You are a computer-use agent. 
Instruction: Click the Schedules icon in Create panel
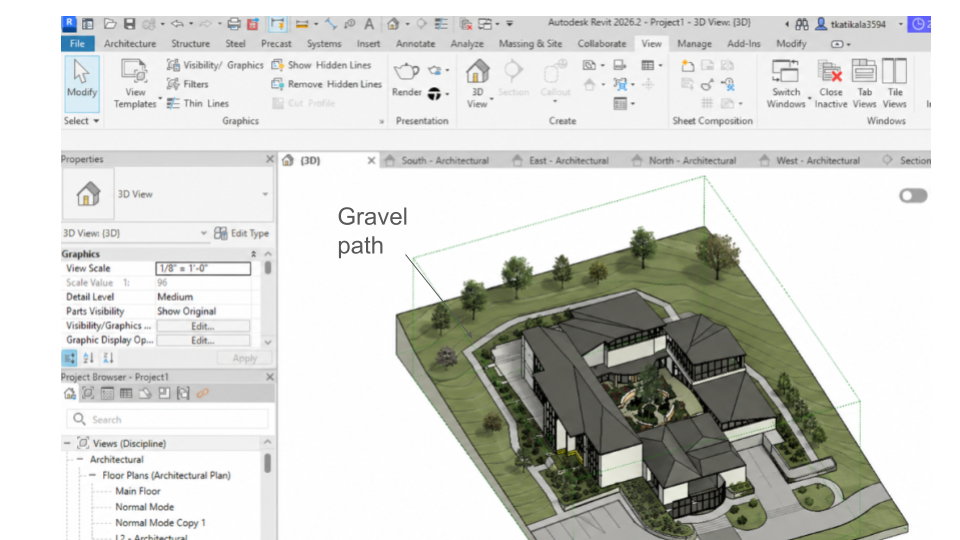click(x=647, y=65)
